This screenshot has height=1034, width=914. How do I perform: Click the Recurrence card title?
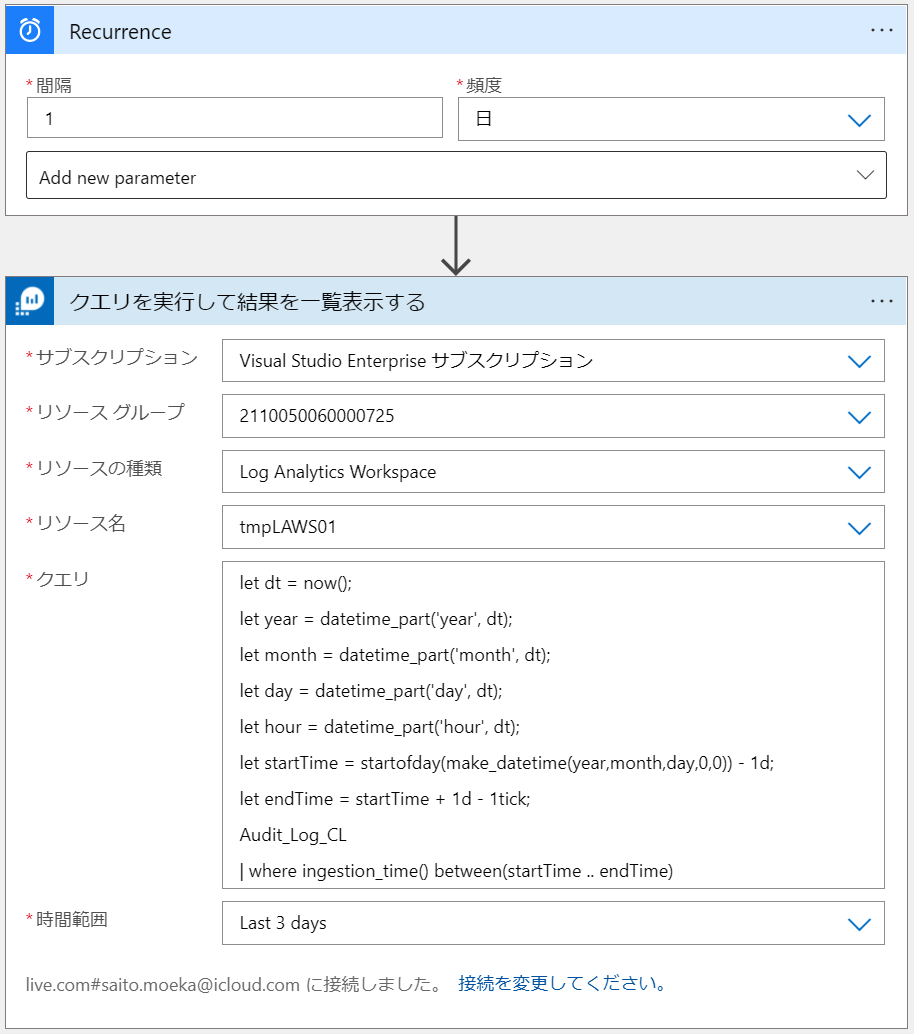(x=121, y=32)
